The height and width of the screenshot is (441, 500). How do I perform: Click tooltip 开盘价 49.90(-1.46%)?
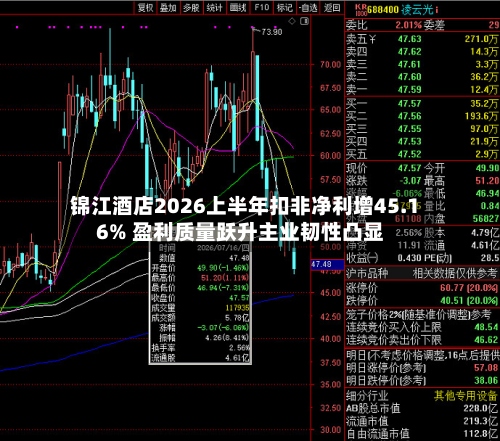click(223, 268)
